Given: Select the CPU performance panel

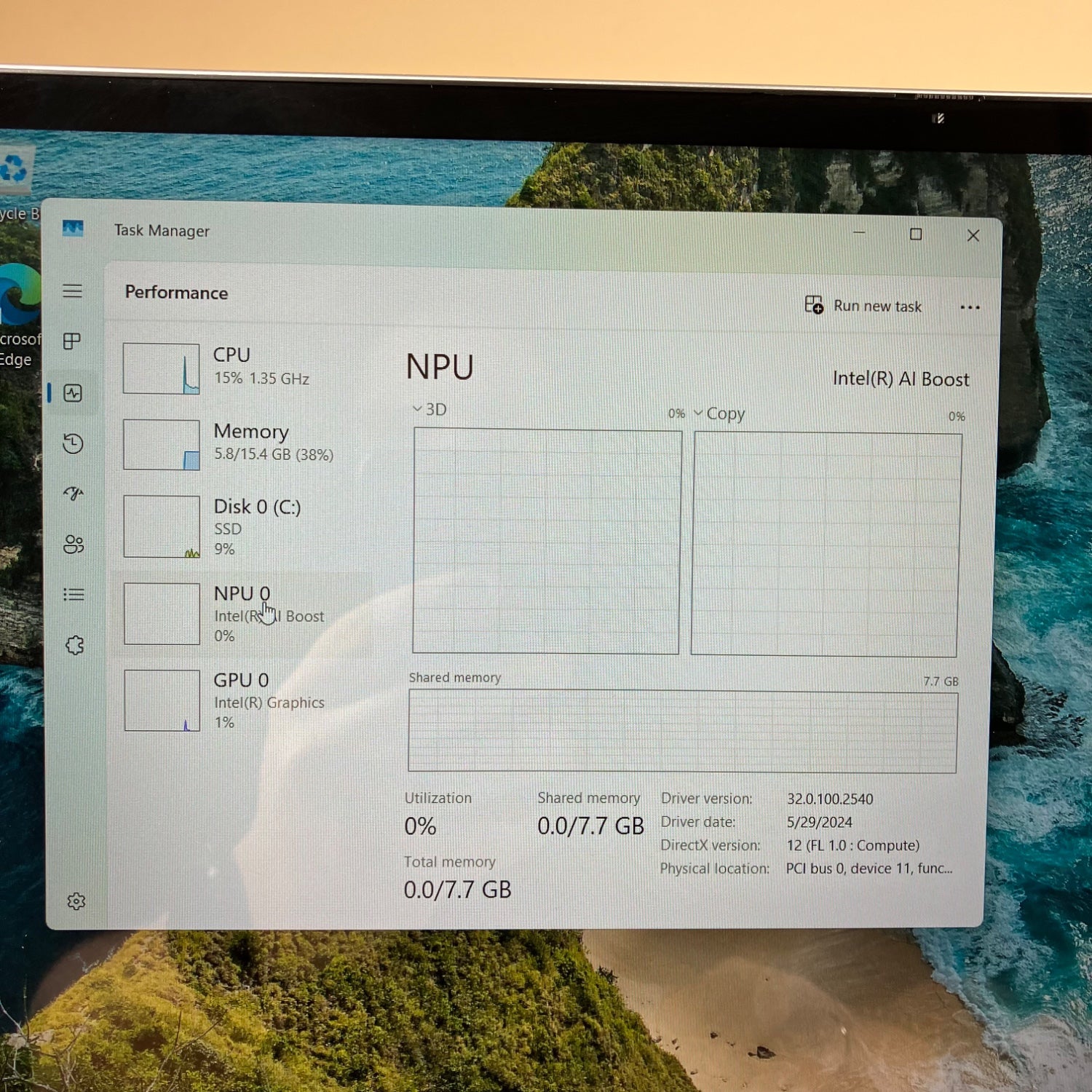Looking at the screenshot, I should point(218,366).
